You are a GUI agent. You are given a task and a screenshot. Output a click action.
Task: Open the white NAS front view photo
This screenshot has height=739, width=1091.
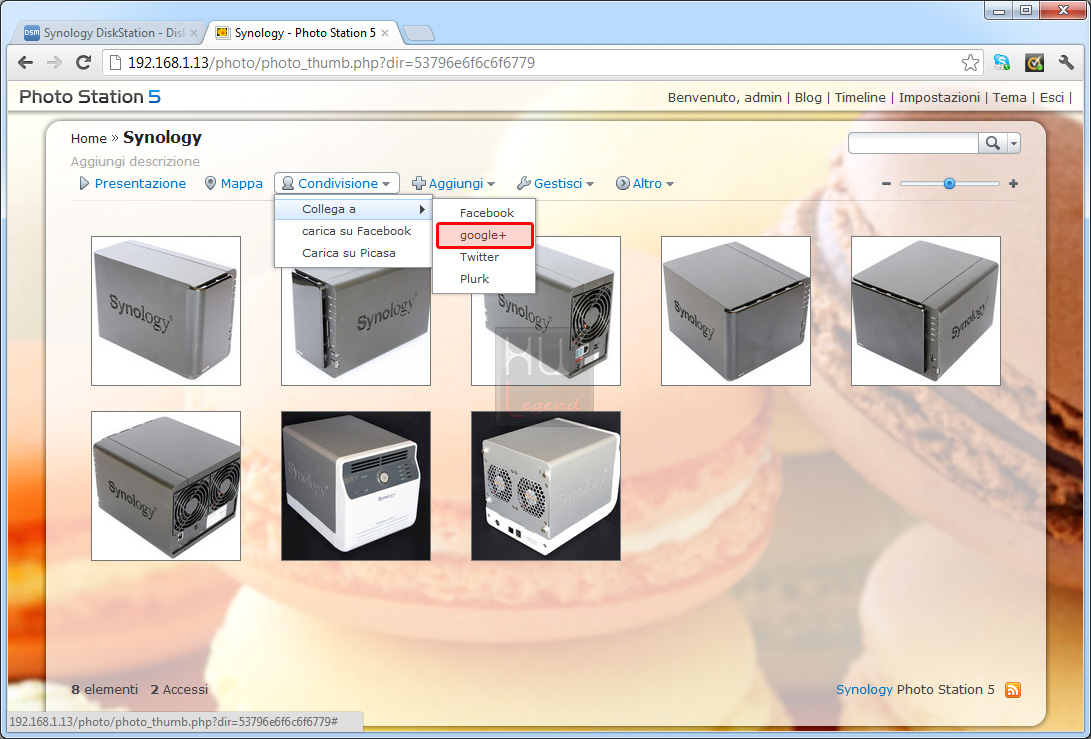point(356,486)
